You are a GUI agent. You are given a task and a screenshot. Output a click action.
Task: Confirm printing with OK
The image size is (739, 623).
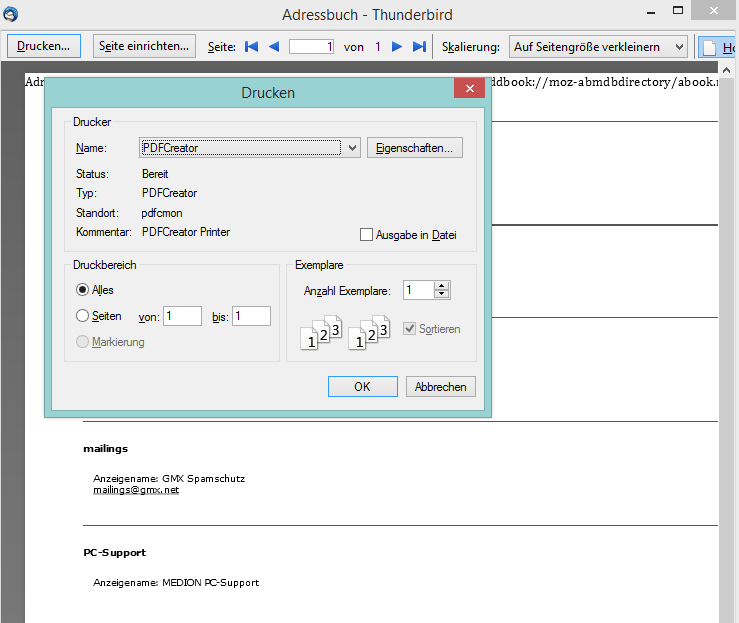[362, 386]
